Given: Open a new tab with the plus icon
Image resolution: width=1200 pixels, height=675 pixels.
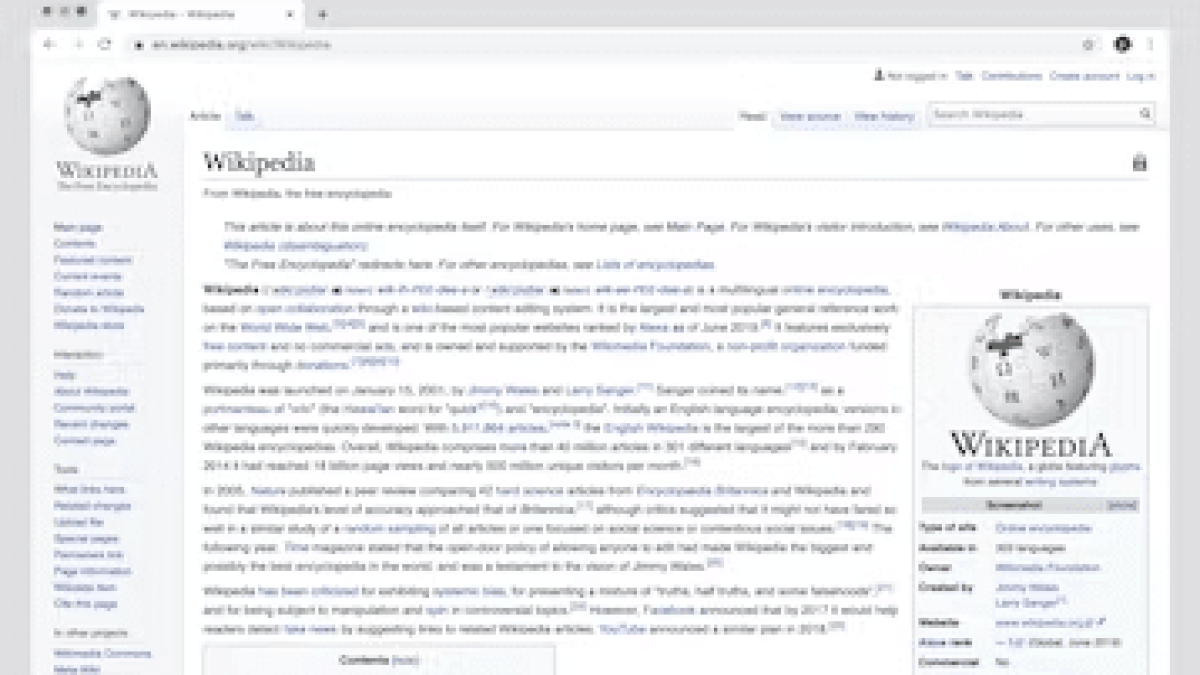Looking at the screenshot, I should 322,15.
